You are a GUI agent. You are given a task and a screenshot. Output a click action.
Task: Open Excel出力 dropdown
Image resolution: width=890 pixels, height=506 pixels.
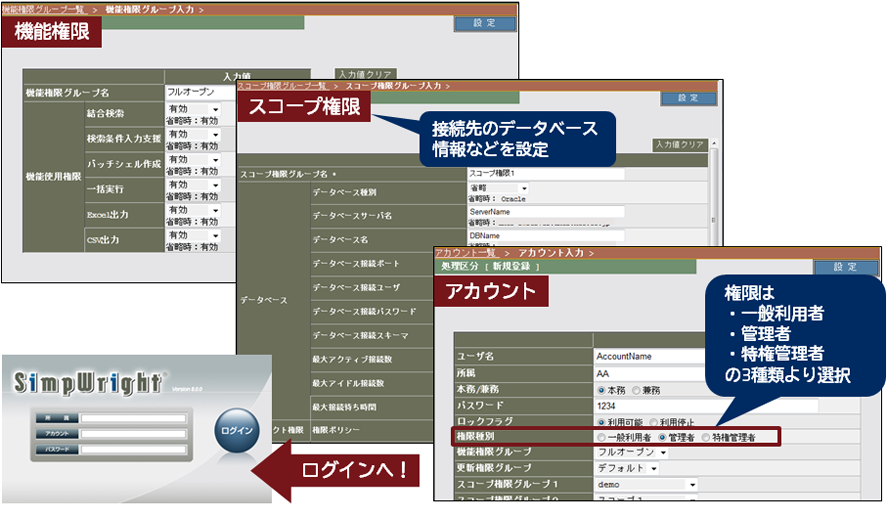[194, 210]
